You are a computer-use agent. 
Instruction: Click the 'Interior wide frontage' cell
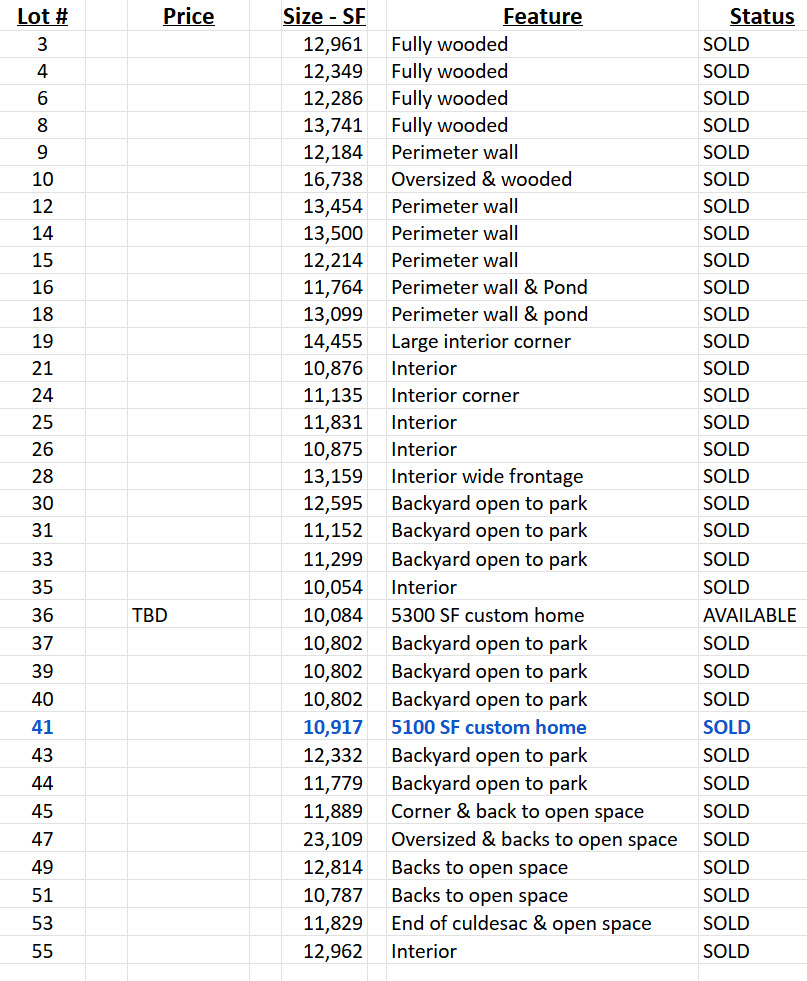[487, 476]
